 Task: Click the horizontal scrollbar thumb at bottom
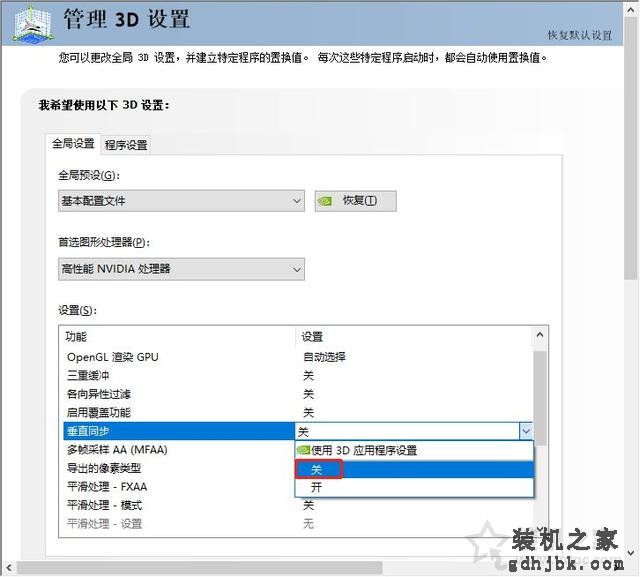point(200,568)
